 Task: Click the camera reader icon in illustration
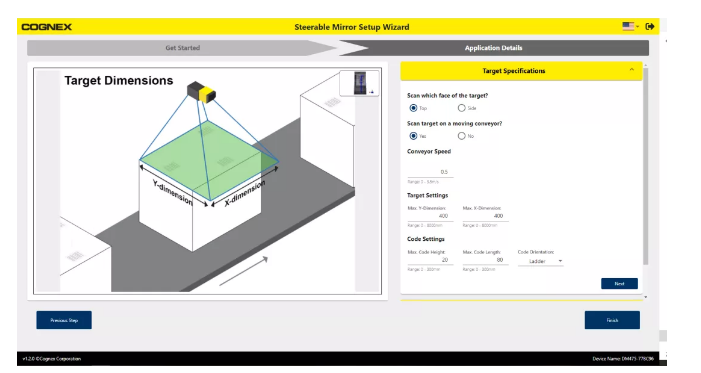click(x=201, y=91)
